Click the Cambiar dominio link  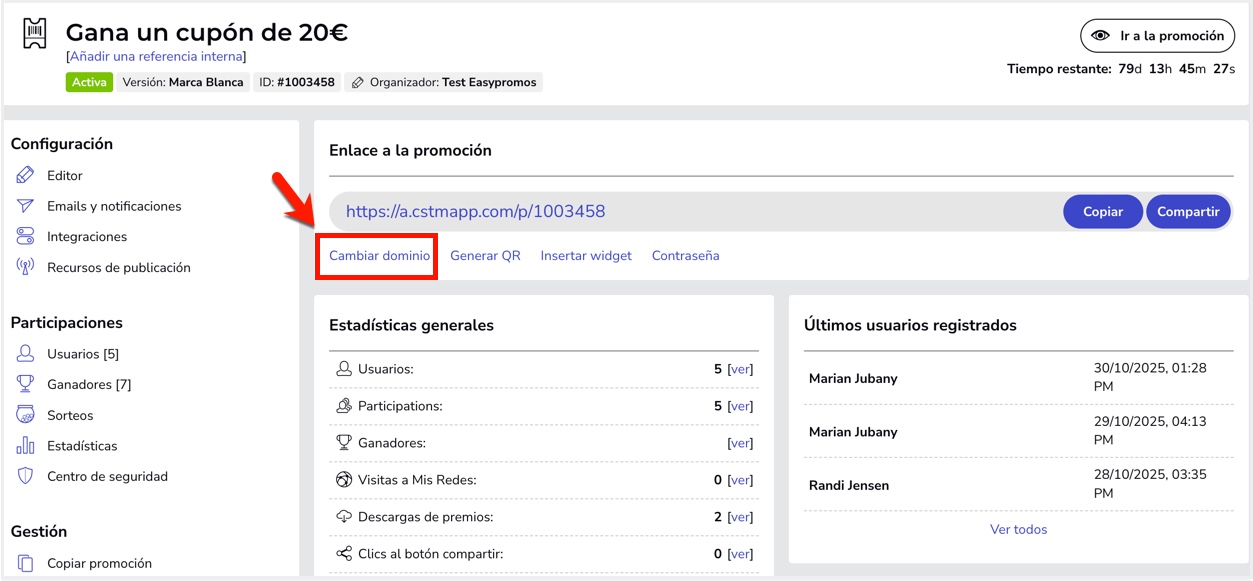coord(380,256)
